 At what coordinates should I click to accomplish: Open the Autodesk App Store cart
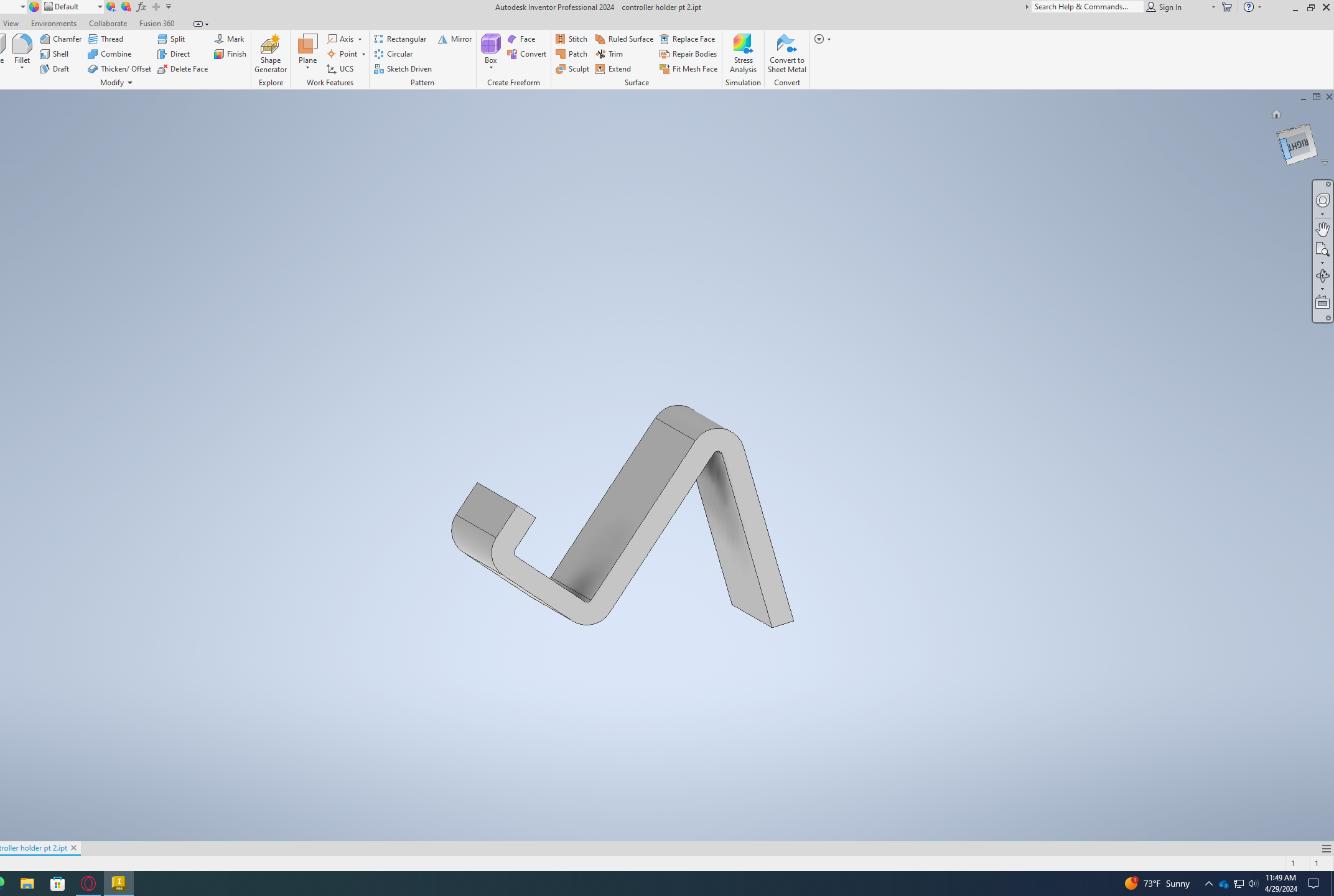point(1226,7)
